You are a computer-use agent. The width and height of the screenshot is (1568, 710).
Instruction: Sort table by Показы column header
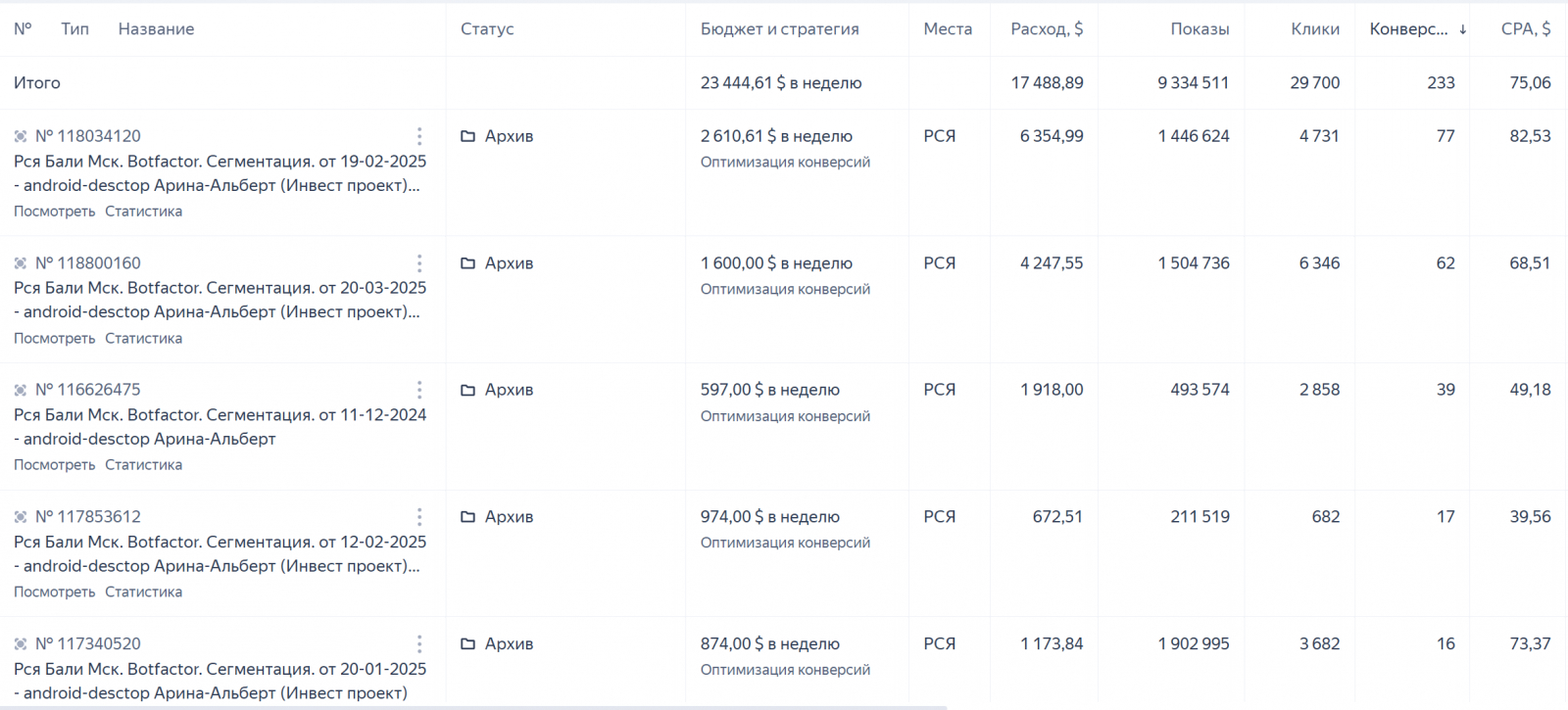point(1199,29)
